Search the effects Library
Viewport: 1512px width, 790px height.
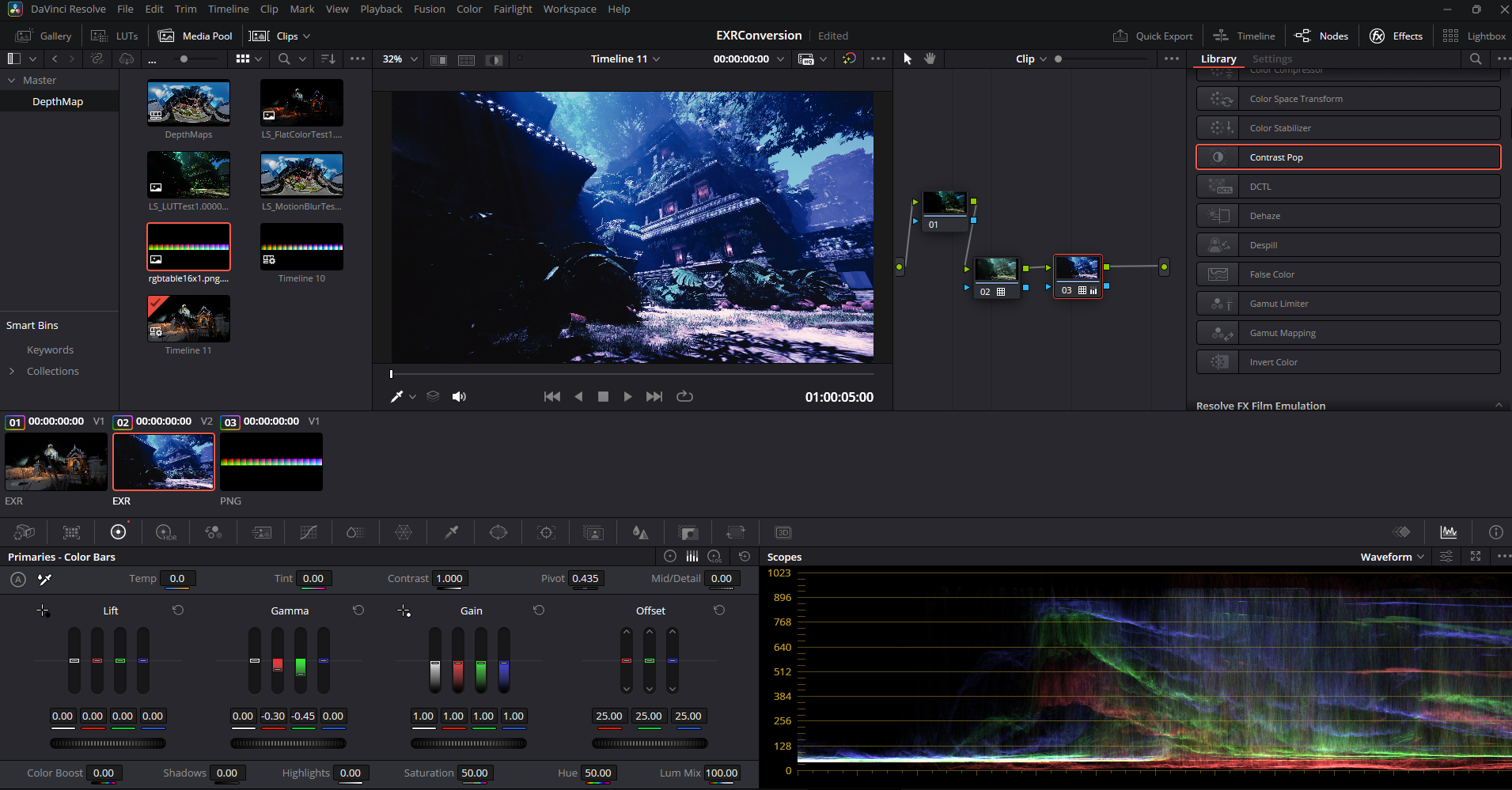[1476, 59]
